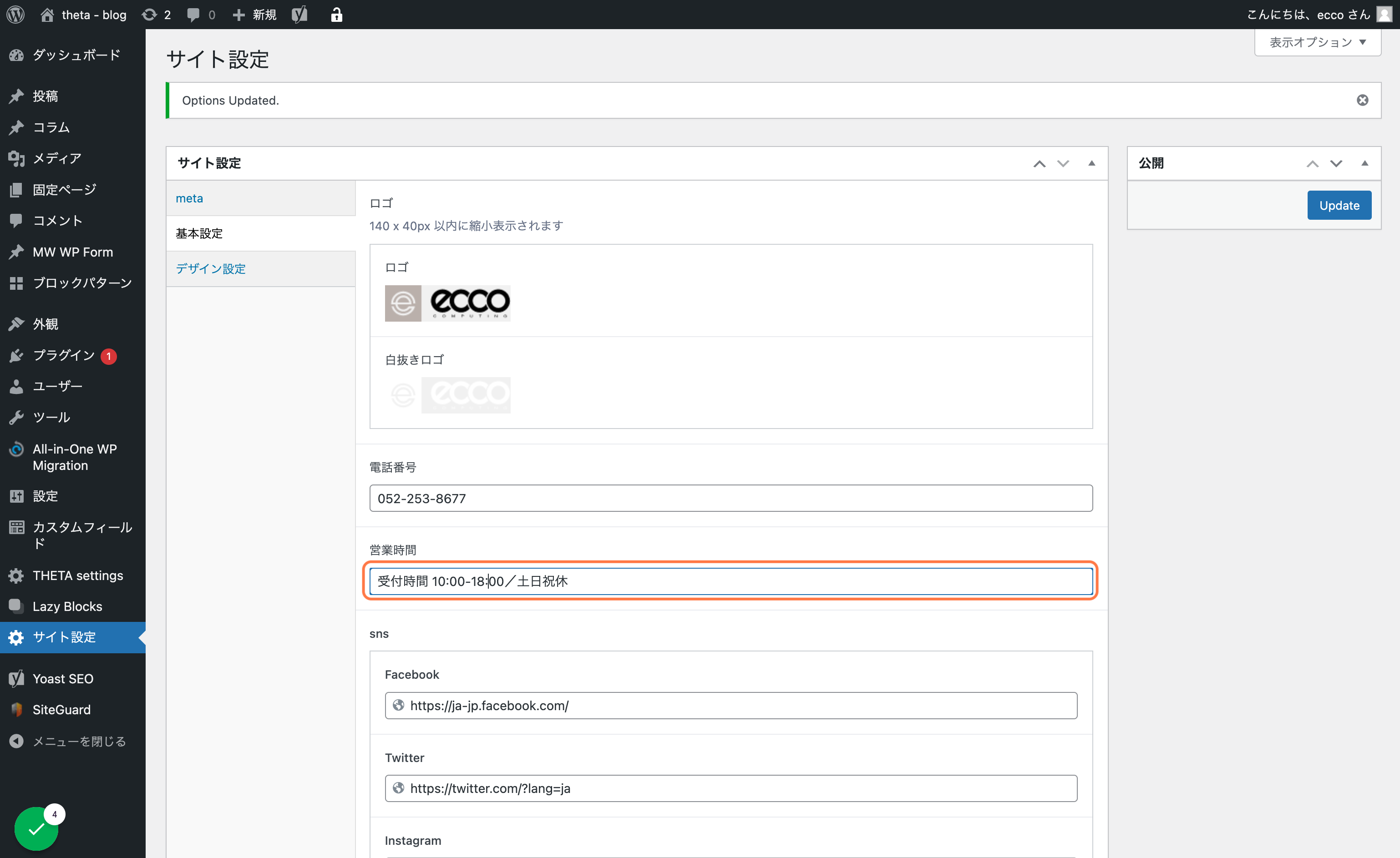Move 公開 panel up
1400x858 pixels.
coord(1313,163)
